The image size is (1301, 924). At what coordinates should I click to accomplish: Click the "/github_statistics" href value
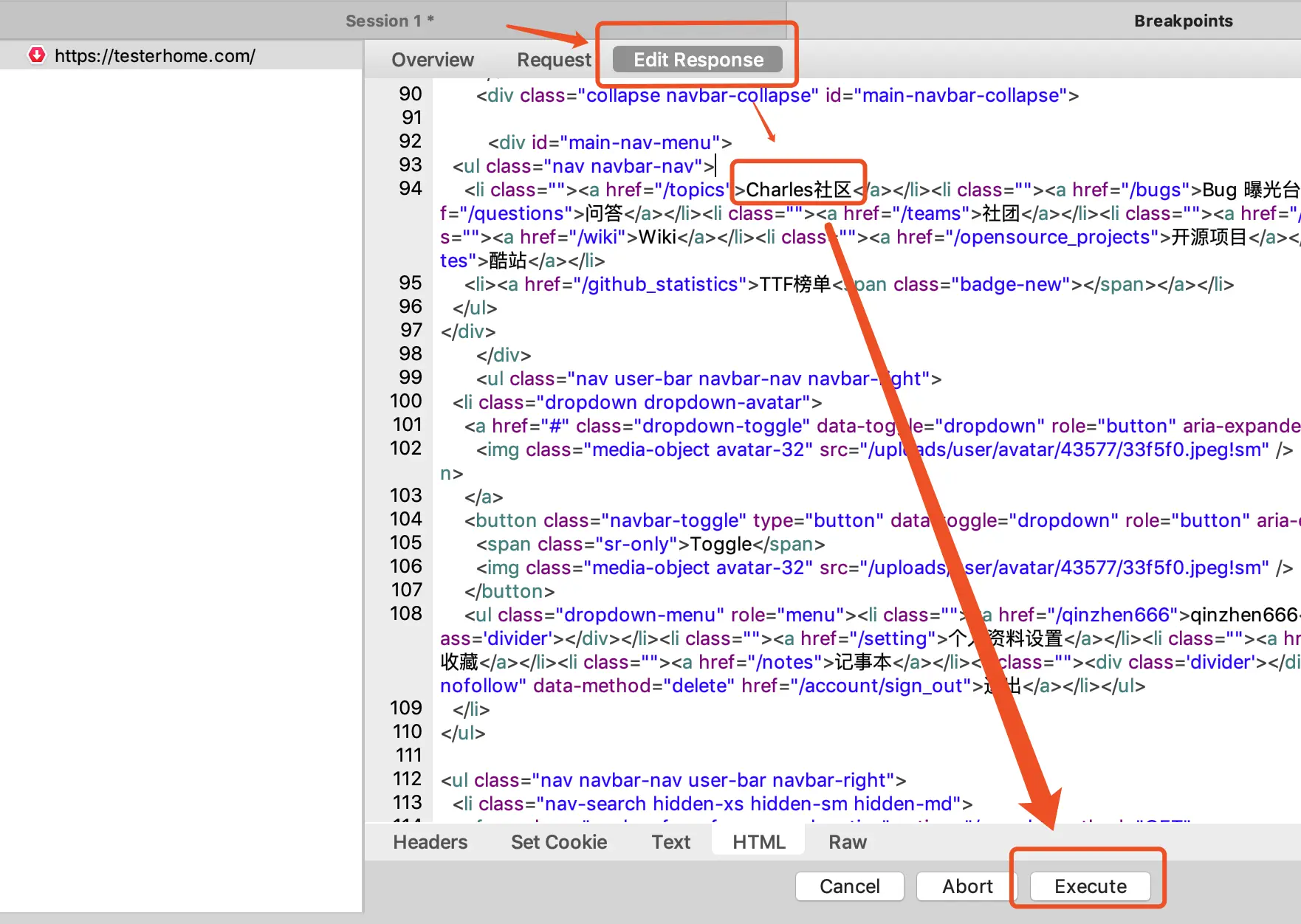pos(660,284)
